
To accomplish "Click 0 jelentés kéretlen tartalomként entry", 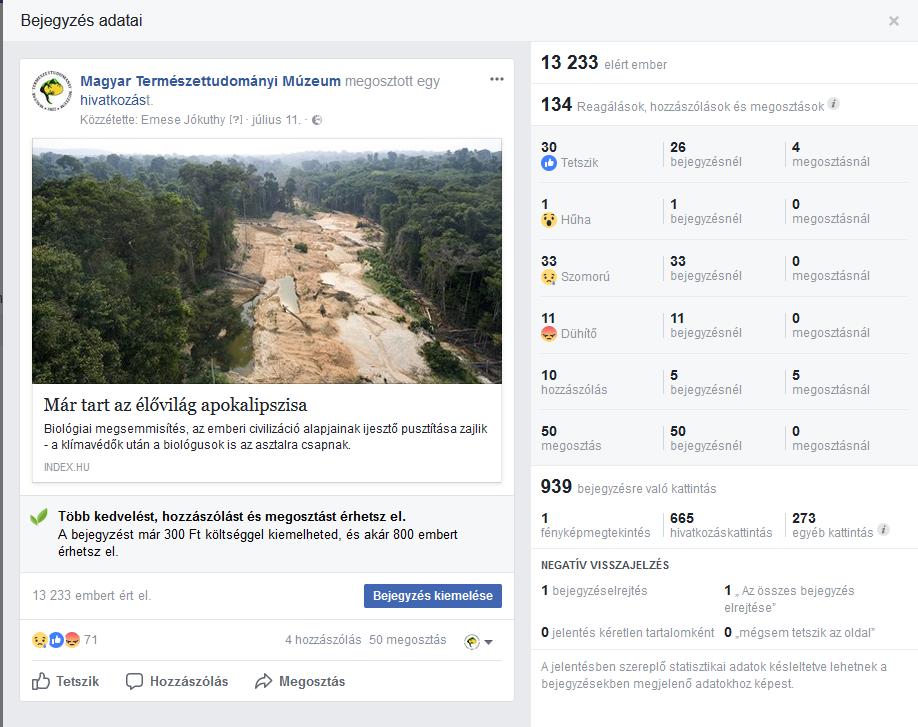I will 627,633.
